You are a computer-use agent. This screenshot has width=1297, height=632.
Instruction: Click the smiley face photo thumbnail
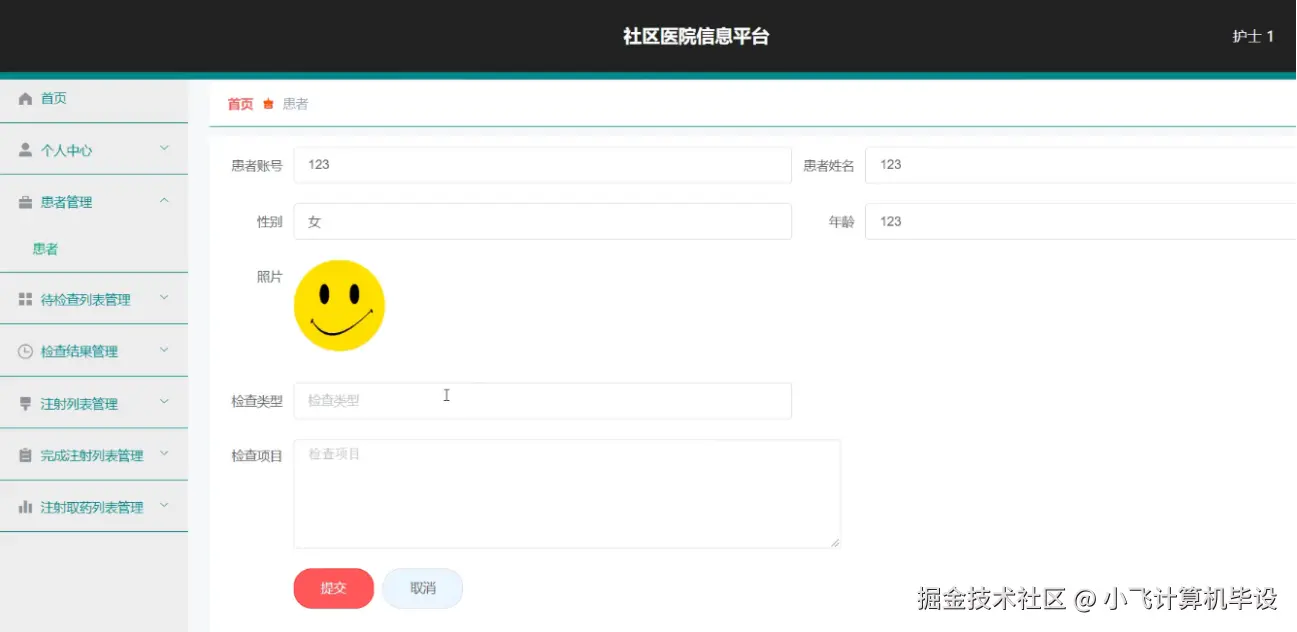click(339, 305)
